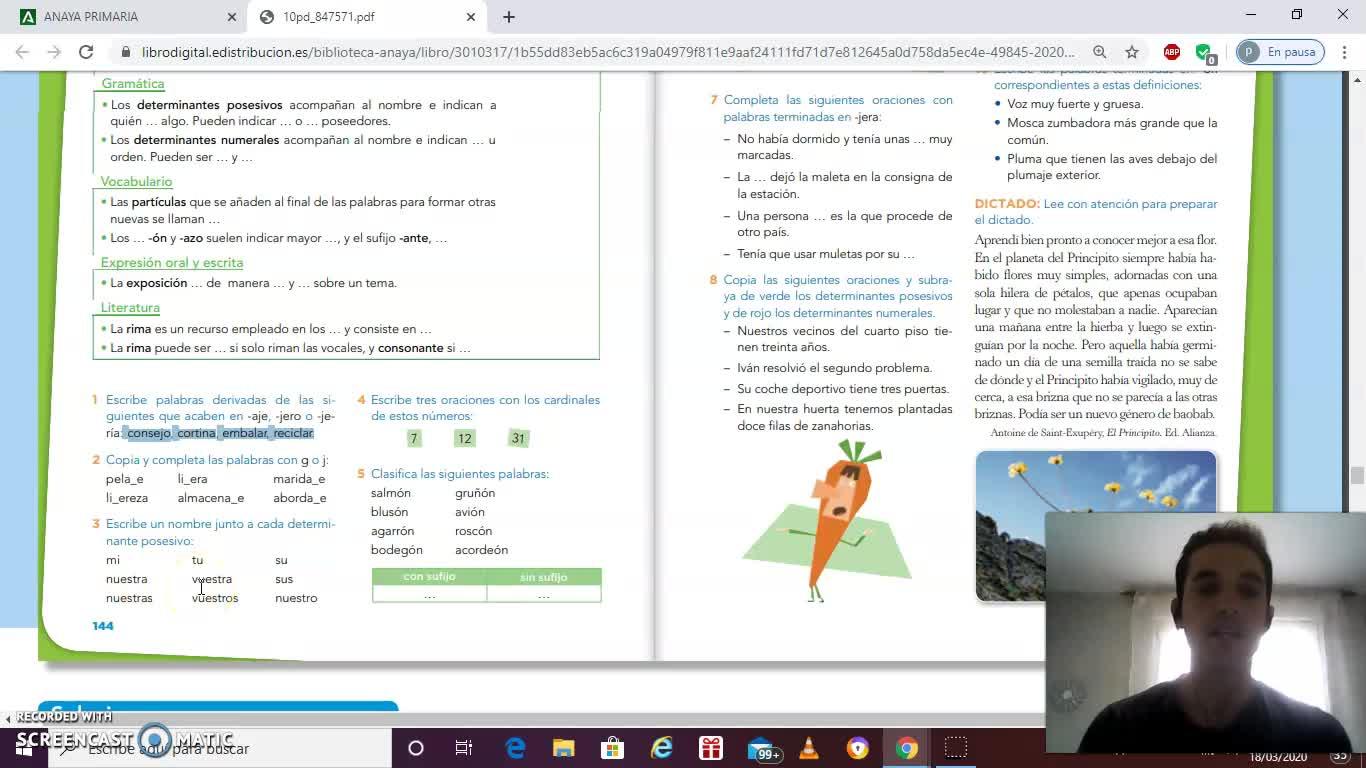This screenshot has height=768, width=1366.
Task: Click page number 144
Action: point(103,626)
